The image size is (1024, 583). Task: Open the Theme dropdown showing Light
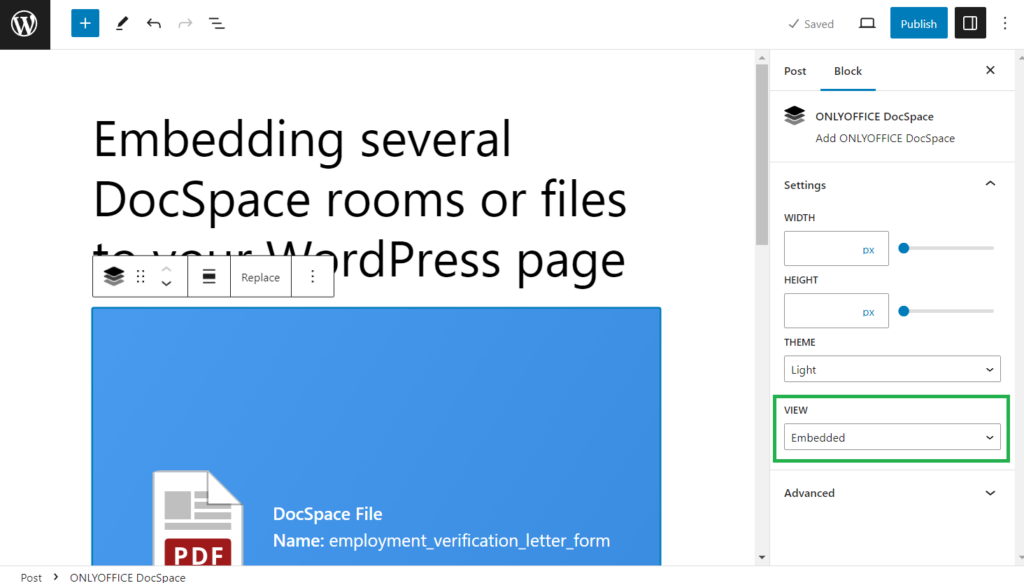pyautogui.click(x=891, y=368)
